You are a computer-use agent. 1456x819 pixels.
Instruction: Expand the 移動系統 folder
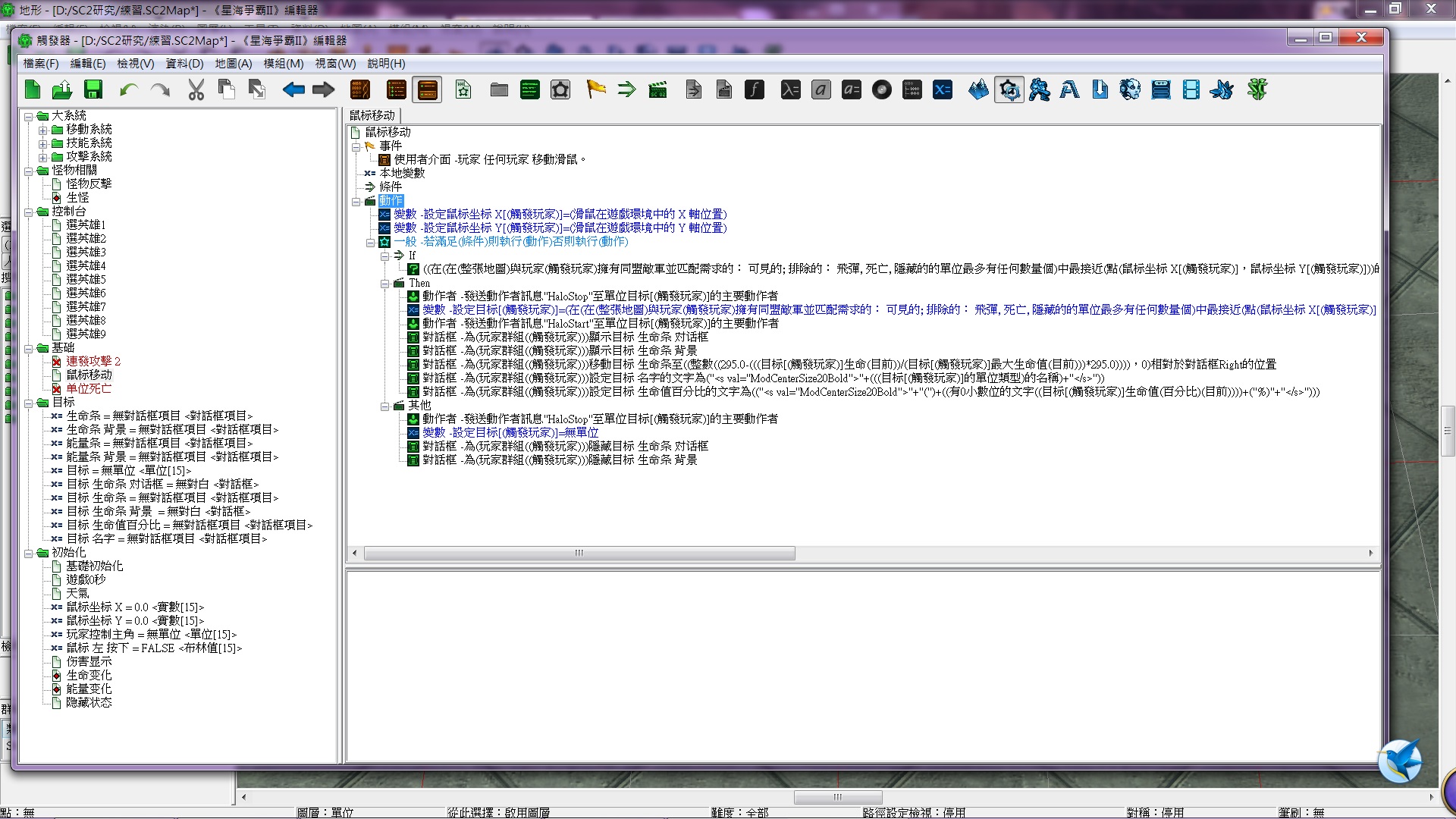click(43, 130)
